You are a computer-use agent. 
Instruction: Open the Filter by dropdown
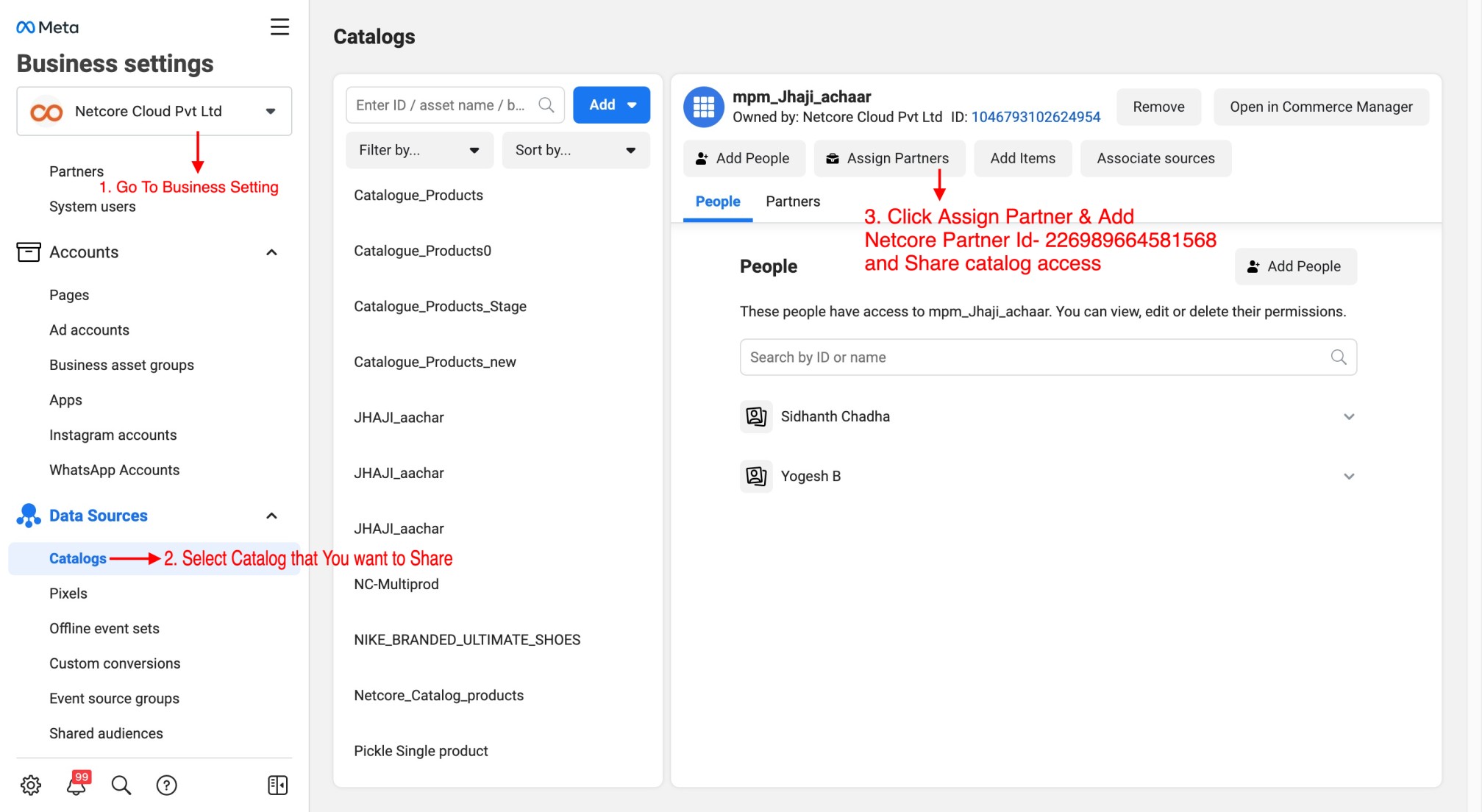[x=418, y=150]
